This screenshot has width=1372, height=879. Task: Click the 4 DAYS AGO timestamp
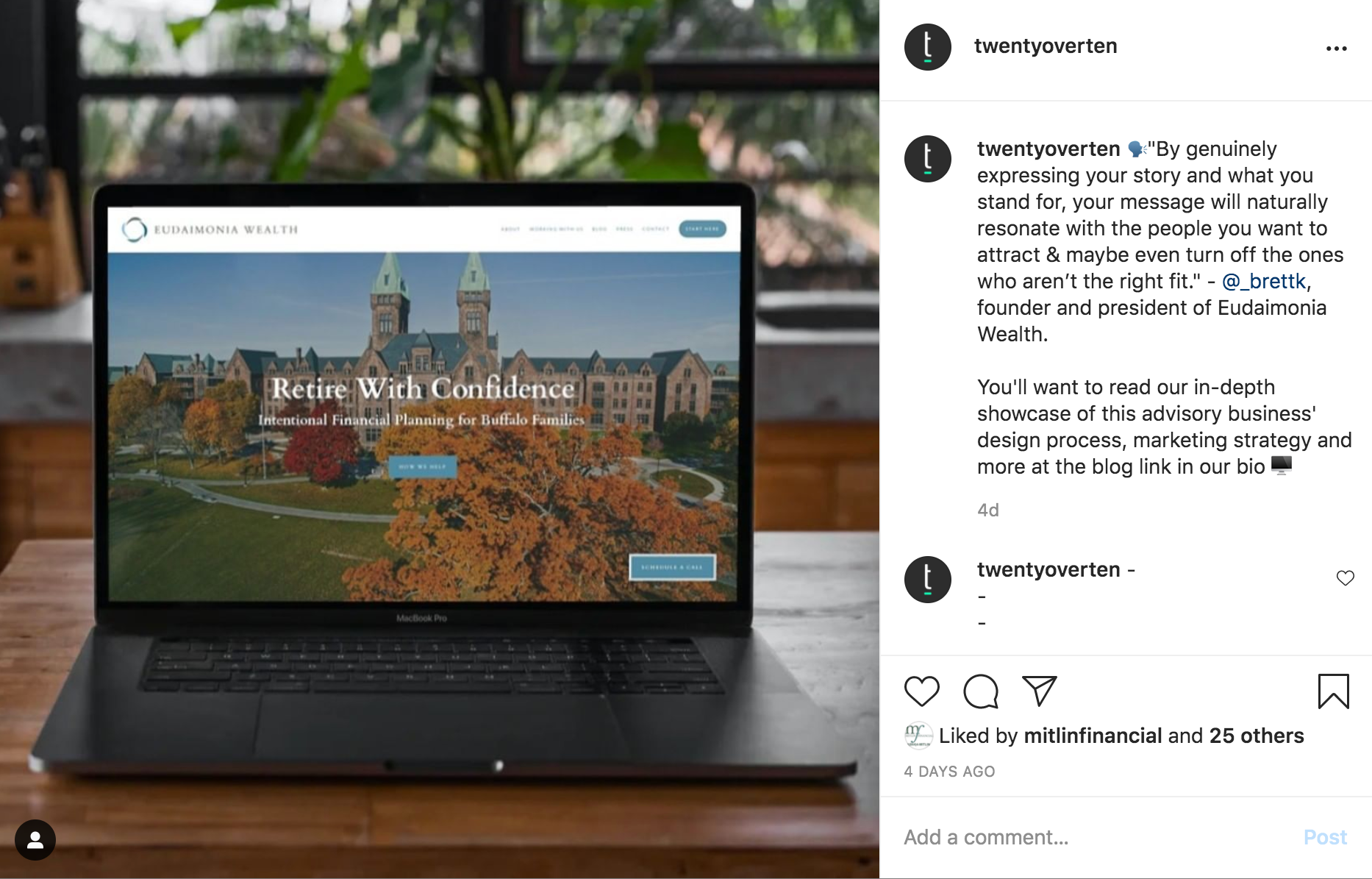[x=948, y=772]
